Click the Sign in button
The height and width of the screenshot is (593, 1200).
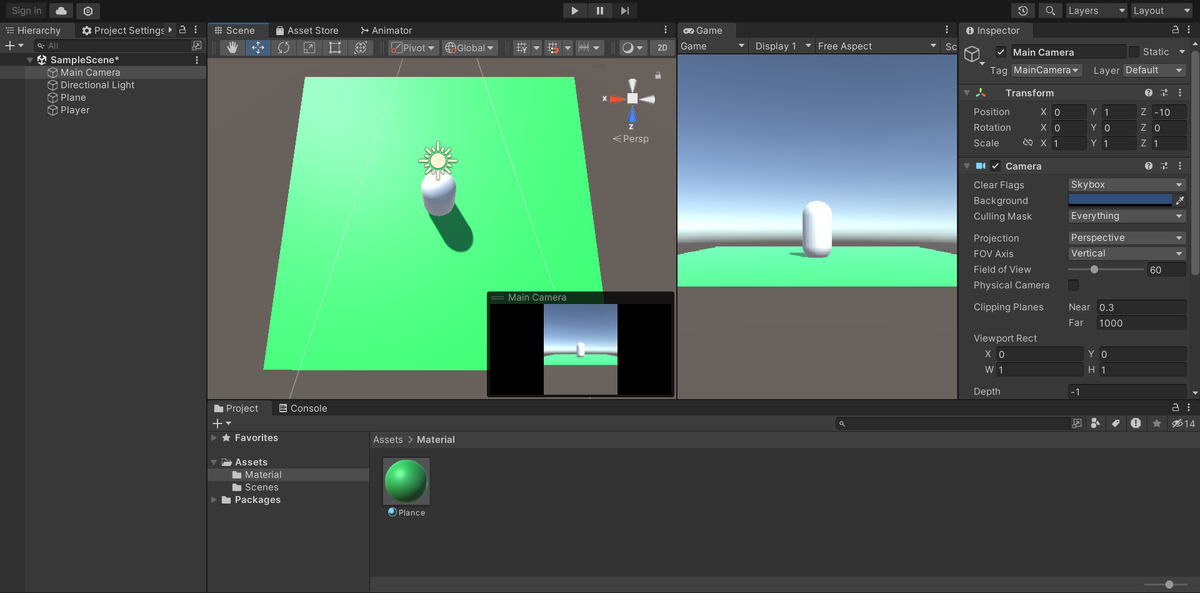(27, 11)
